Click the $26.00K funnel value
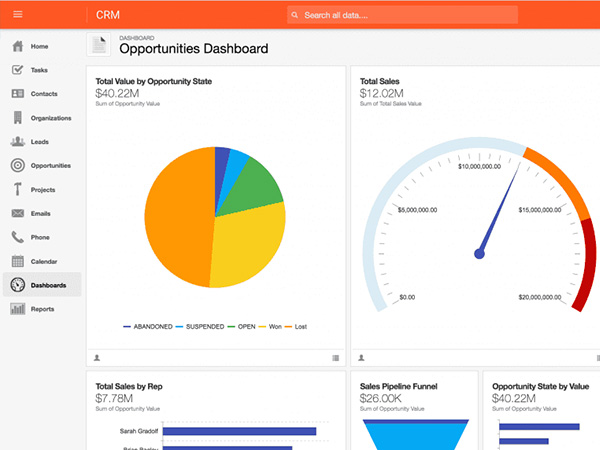The height and width of the screenshot is (450, 600). (380, 398)
